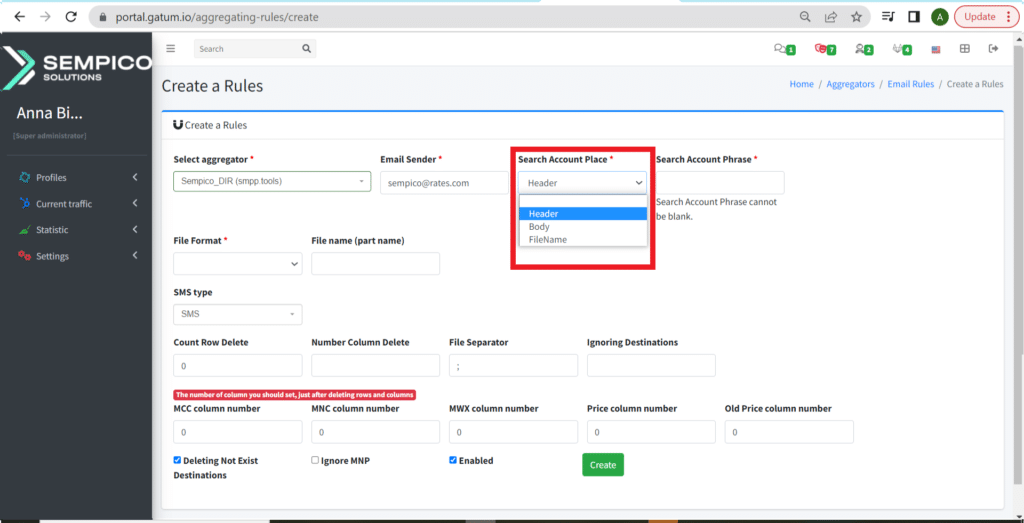Open the handshake icon with badge 4

click(x=902, y=49)
